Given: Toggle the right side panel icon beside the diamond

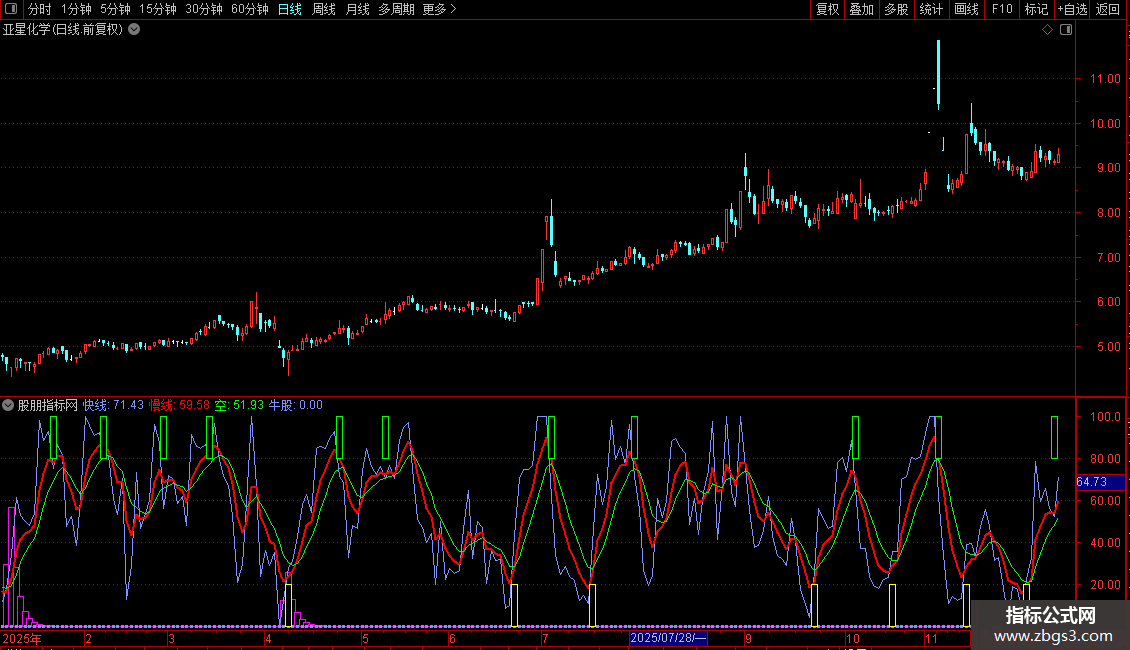Looking at the screenshot, I should (1065, 30).
